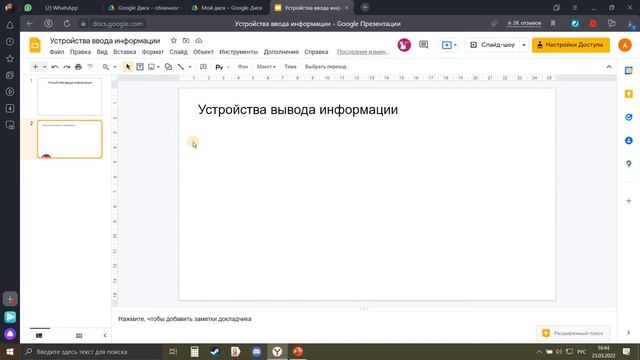Open the Слайд menu
Viewport: 640px width, 360px height.
coord(178,52)
